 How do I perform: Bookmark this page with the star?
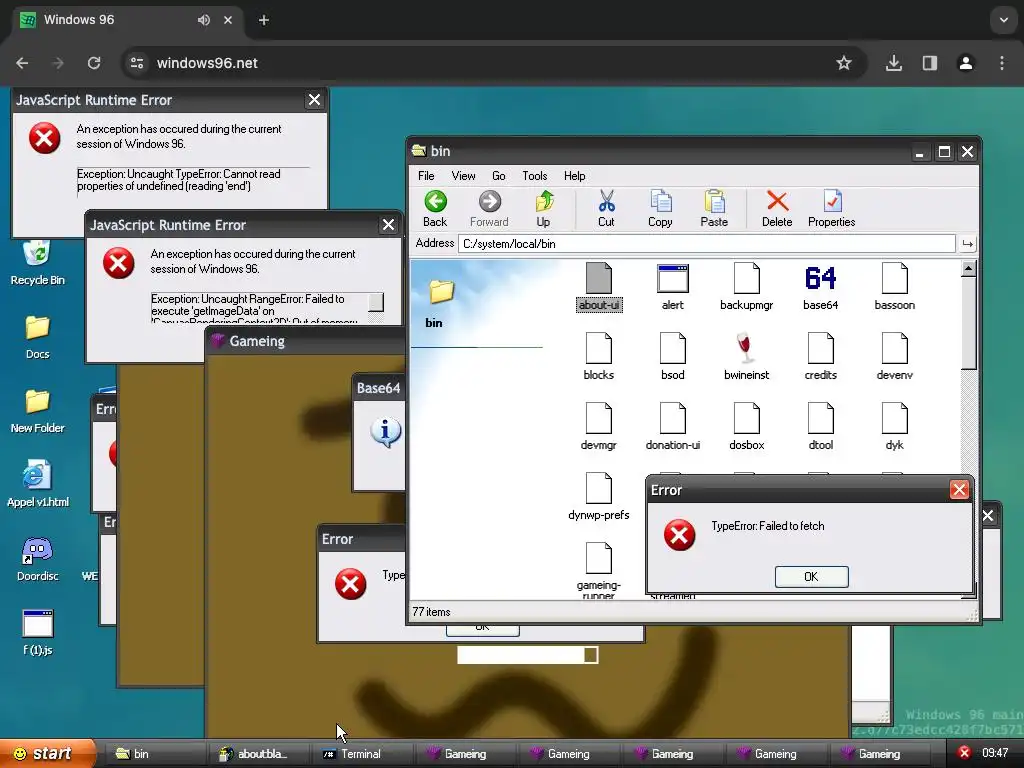(x=844, y=63)
